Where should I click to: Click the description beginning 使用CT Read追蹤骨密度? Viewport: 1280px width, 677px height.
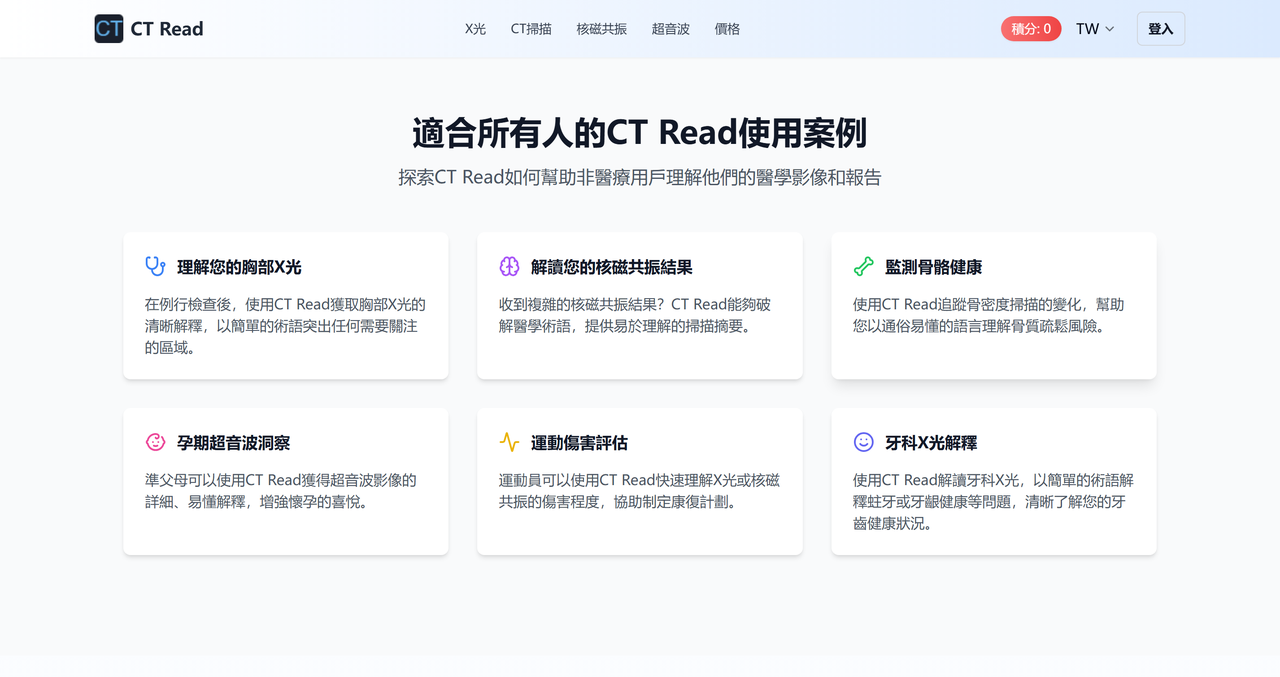(x=989, y=315)
